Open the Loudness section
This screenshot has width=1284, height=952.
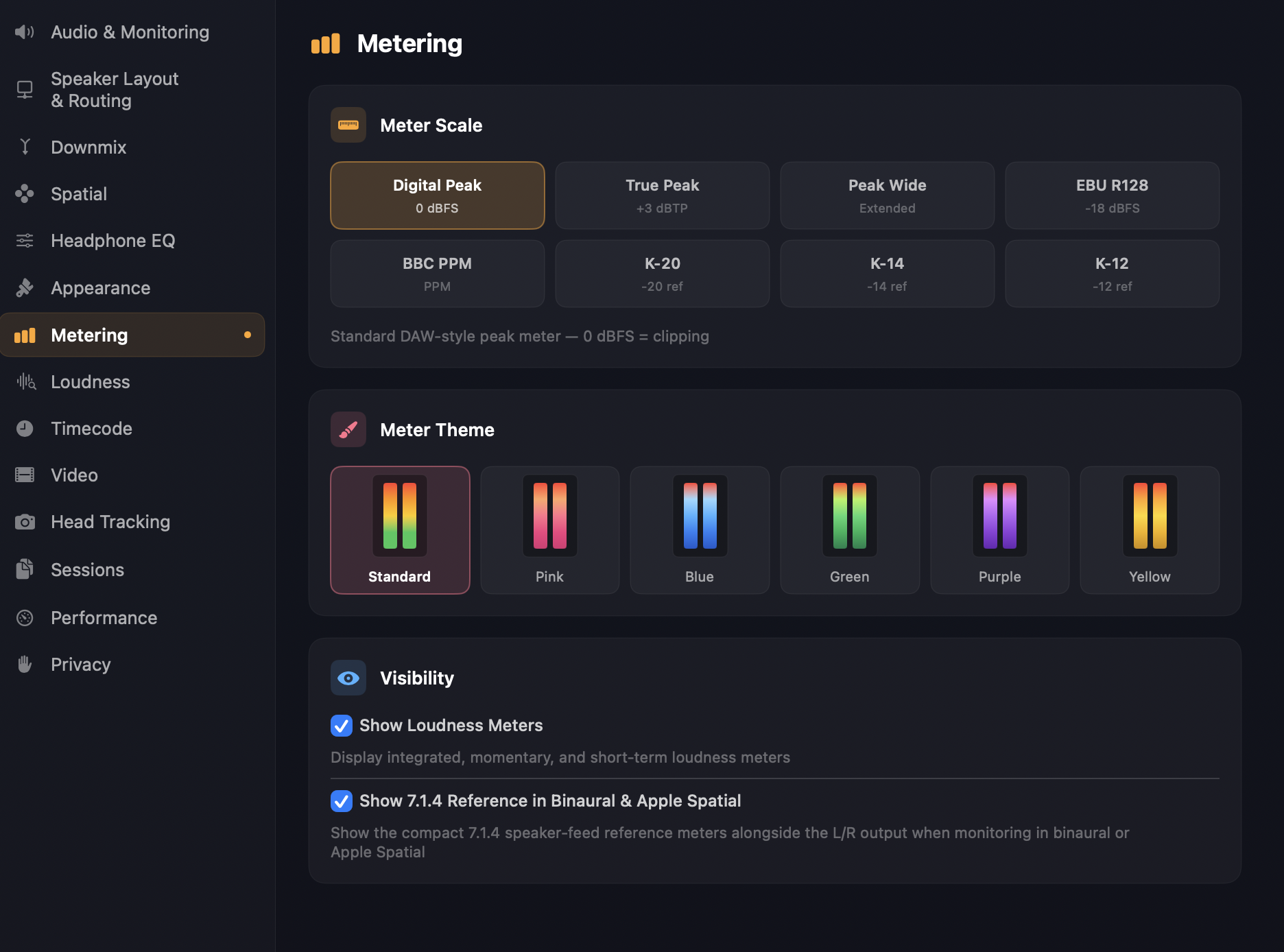coord(132,382)
